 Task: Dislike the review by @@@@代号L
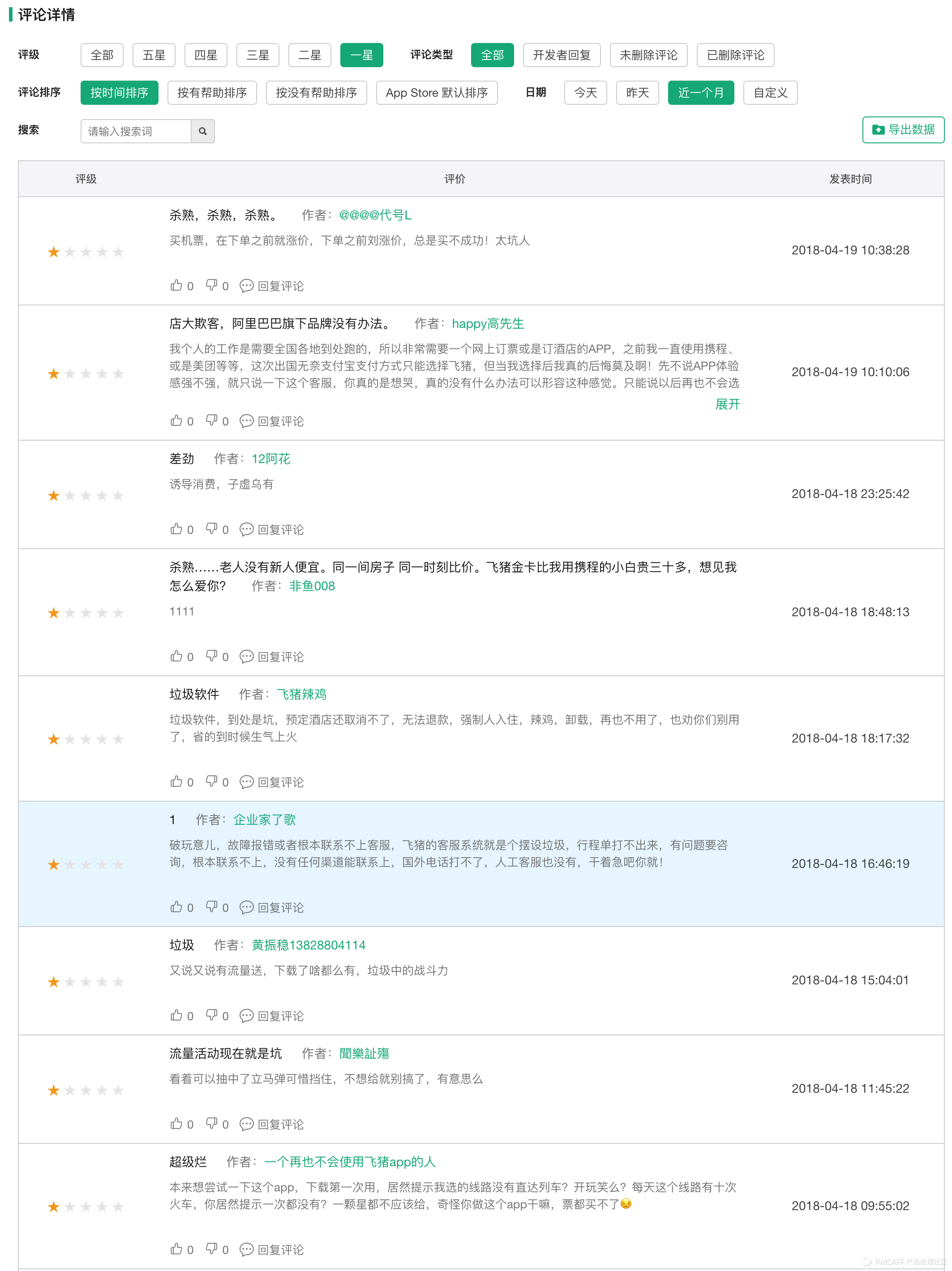tap(211, 286)
